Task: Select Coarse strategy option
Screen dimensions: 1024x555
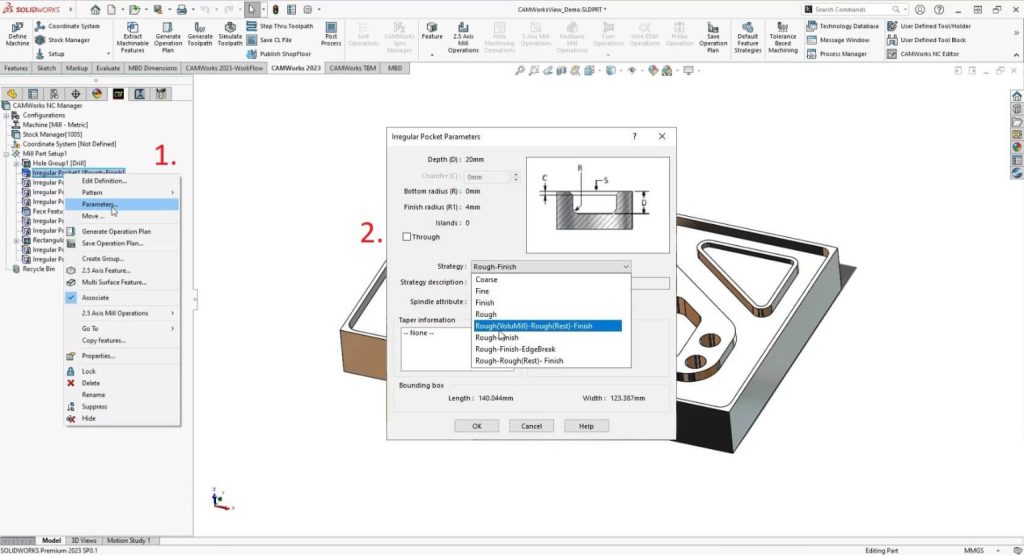Action: [x=486, y=279]
